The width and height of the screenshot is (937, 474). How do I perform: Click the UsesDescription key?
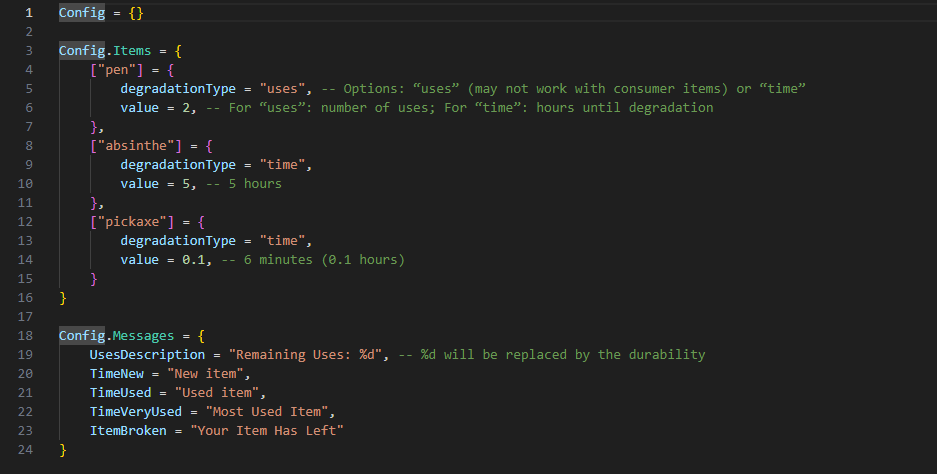point(148,354)
